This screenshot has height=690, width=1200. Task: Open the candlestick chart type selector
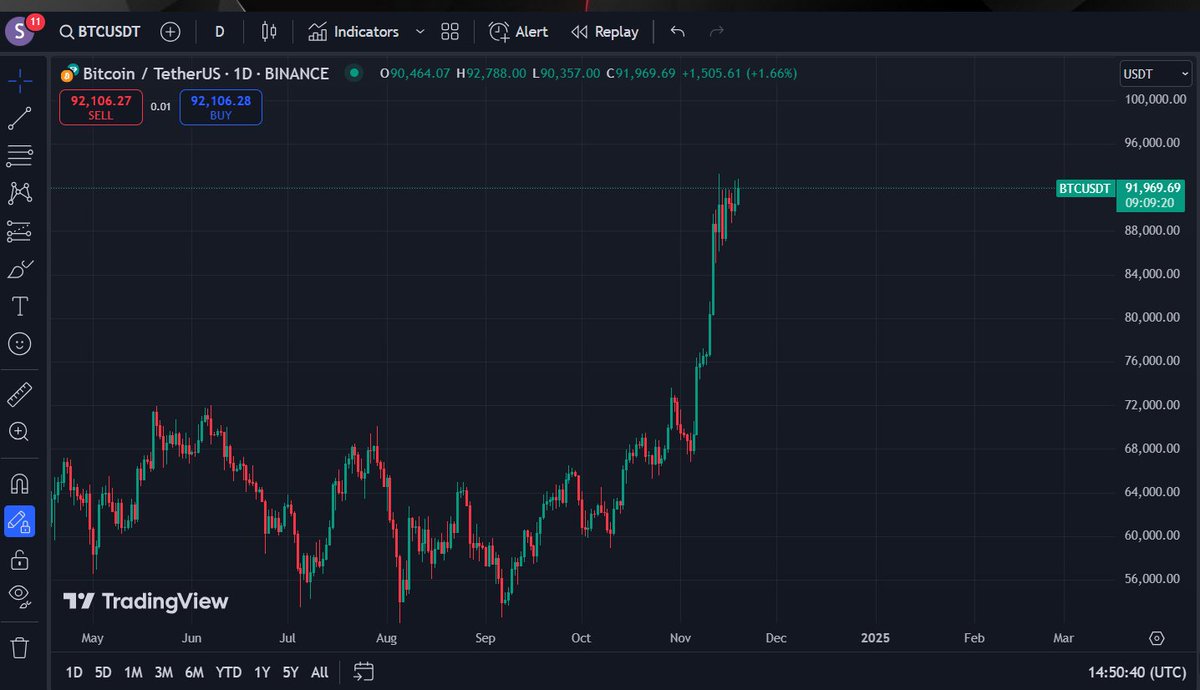point(268,32)
